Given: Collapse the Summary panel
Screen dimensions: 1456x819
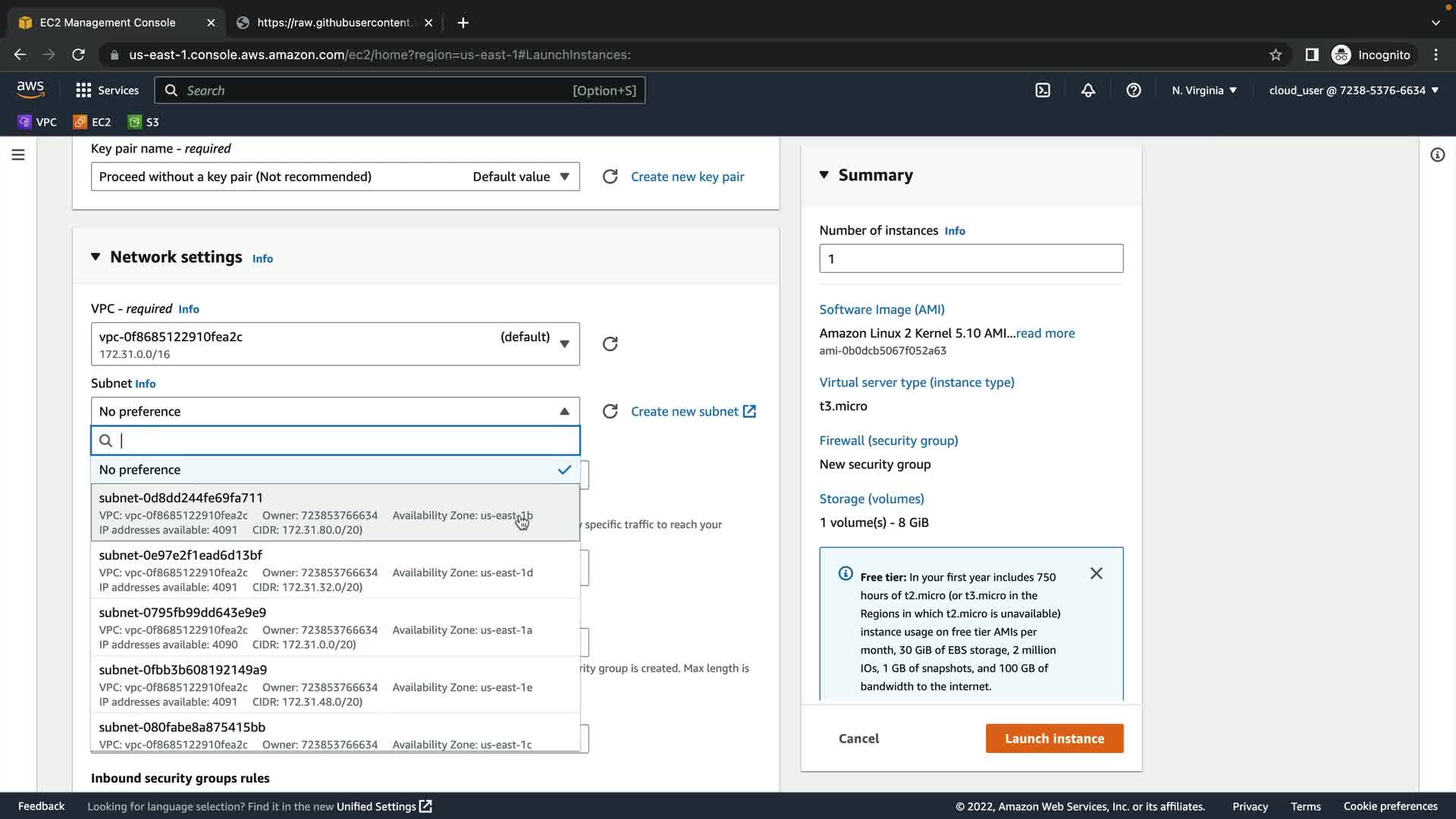Looking at the screenshot, I should (x=824, y=175).
